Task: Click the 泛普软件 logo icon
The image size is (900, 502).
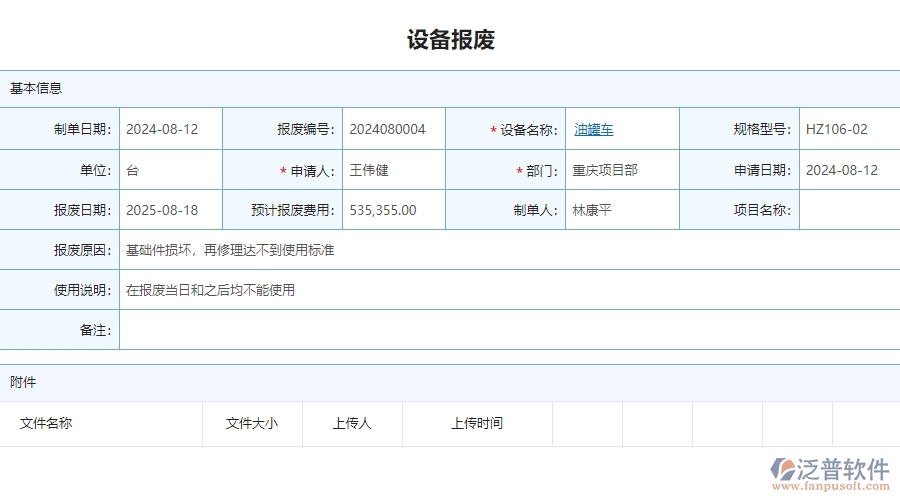Action: click(x=781, y=470)
